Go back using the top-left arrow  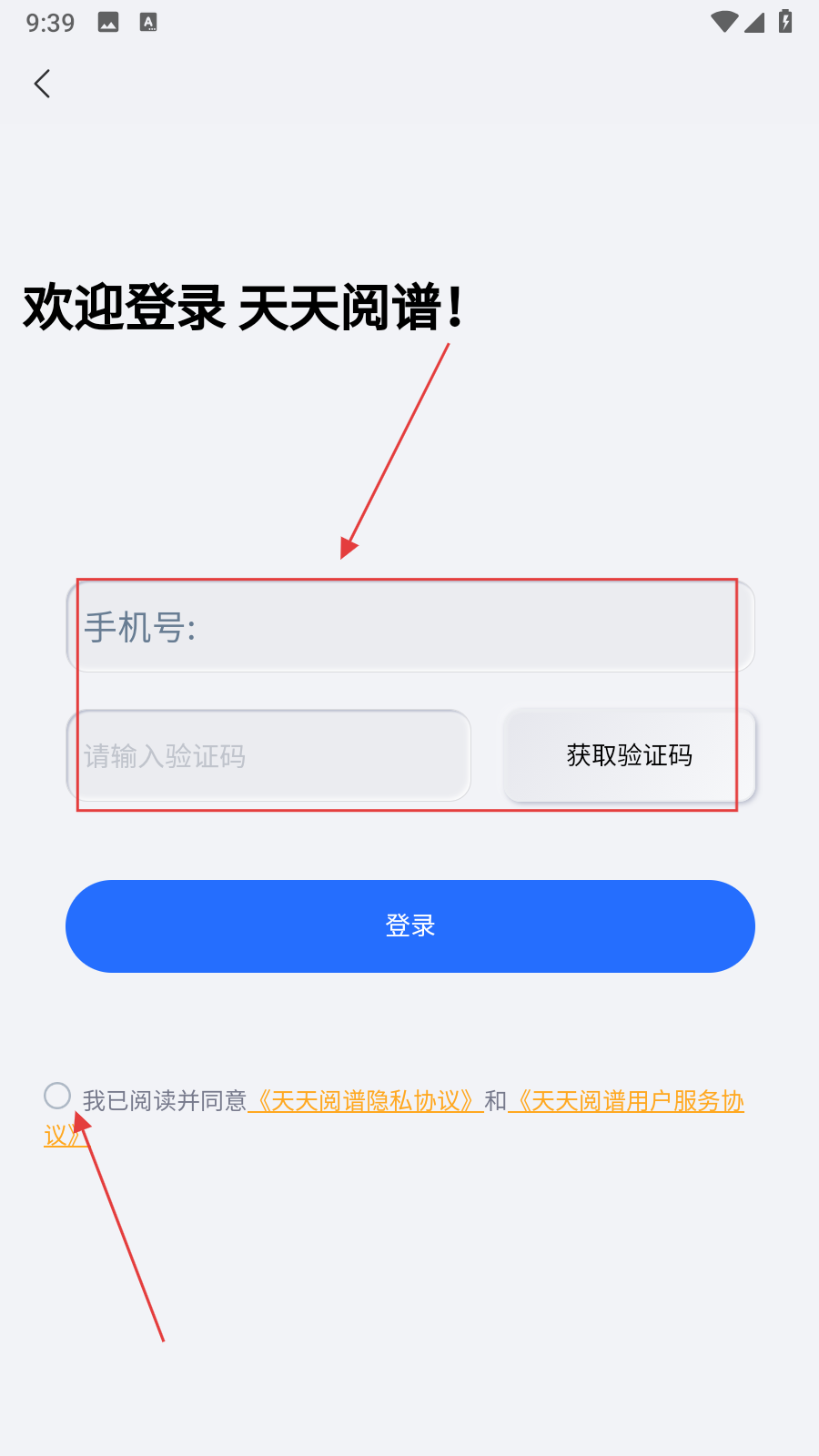[x=42, y=84]
